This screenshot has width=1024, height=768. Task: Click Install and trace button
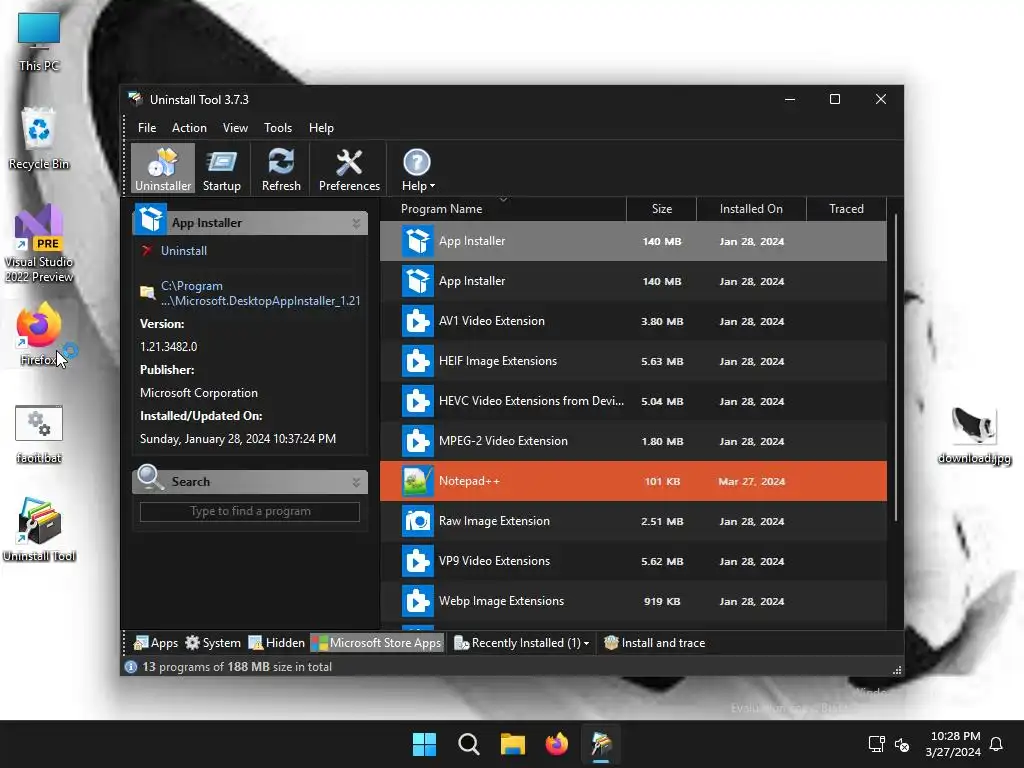coord(654,643)
